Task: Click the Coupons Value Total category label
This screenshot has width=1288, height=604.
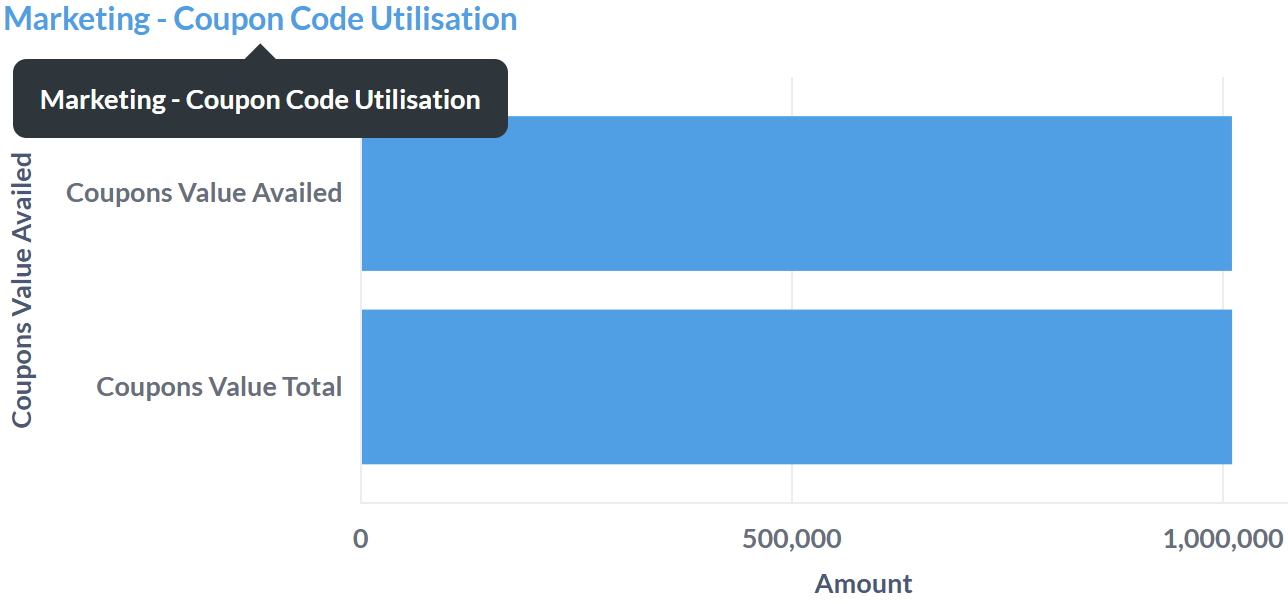Action: (219, 387)
